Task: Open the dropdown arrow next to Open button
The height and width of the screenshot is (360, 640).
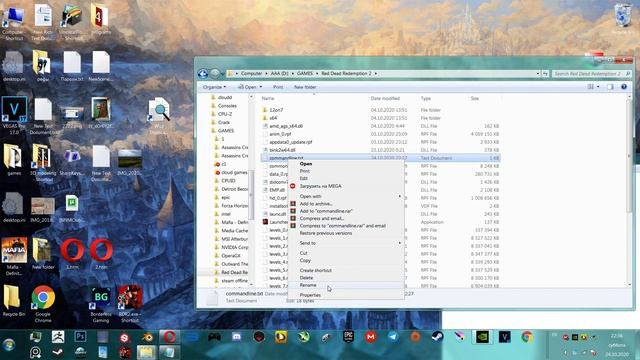Action: pyautogui.click(x=261, y=87)
